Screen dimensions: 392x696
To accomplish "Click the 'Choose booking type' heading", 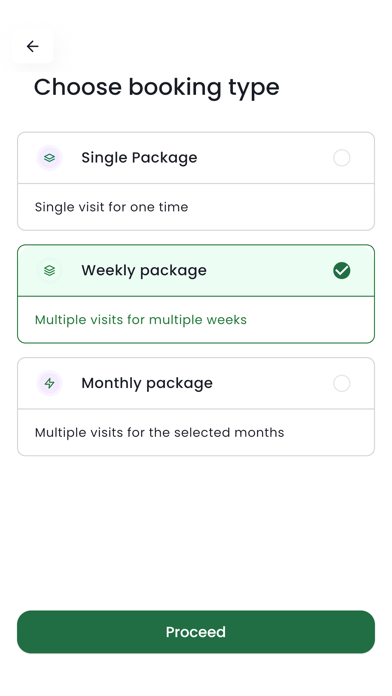I will (157, 87).
